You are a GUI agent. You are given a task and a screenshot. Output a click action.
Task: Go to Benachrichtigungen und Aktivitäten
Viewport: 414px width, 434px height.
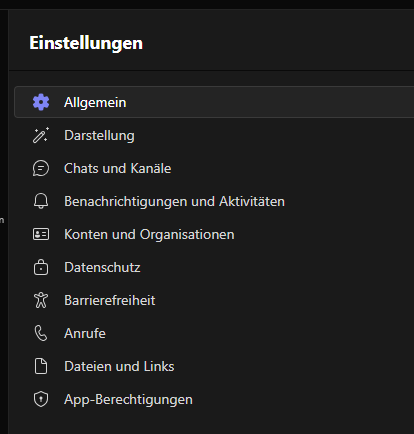click(x=214, y=201)
